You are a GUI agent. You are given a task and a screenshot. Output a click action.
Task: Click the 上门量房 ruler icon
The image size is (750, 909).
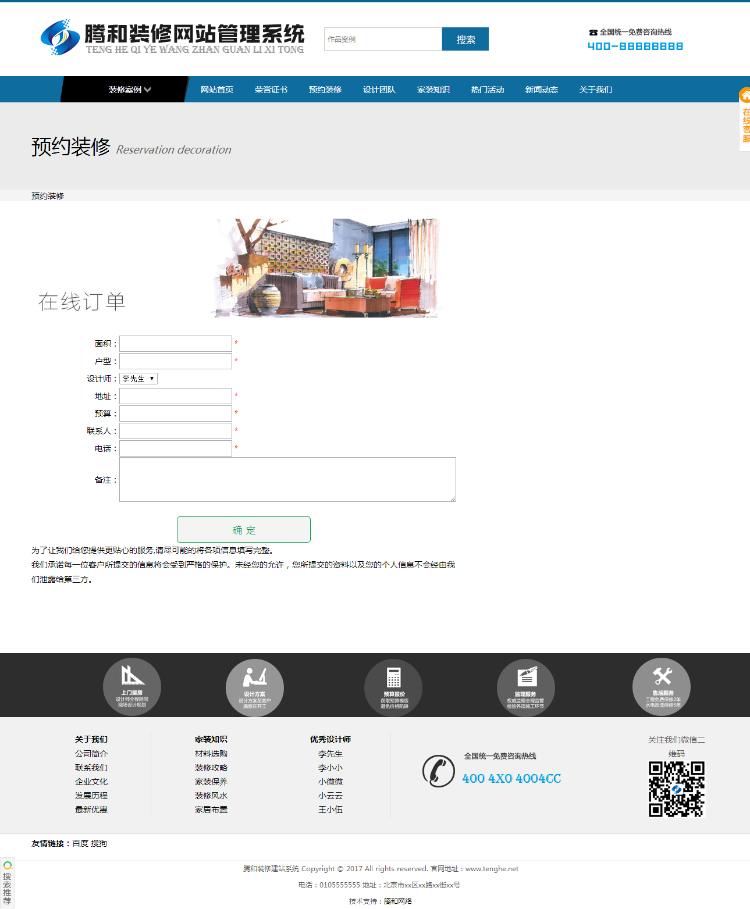coord(132,676)
